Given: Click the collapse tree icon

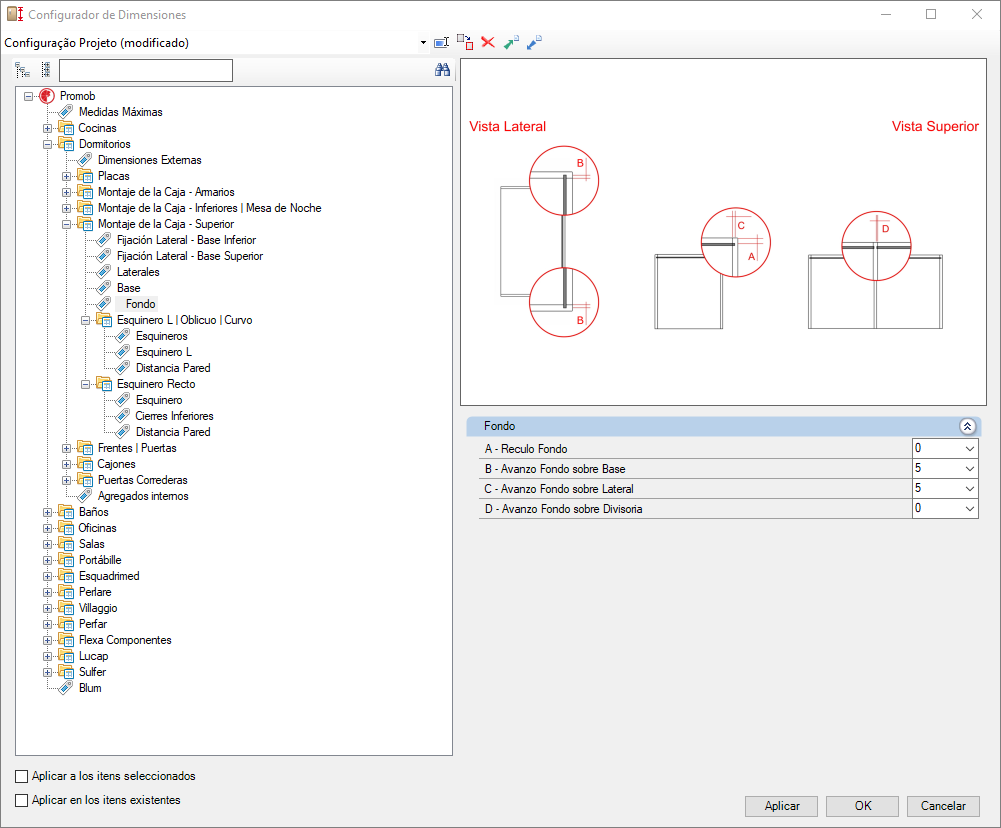Looking at the screenshot, I should (x=46, y=70).
